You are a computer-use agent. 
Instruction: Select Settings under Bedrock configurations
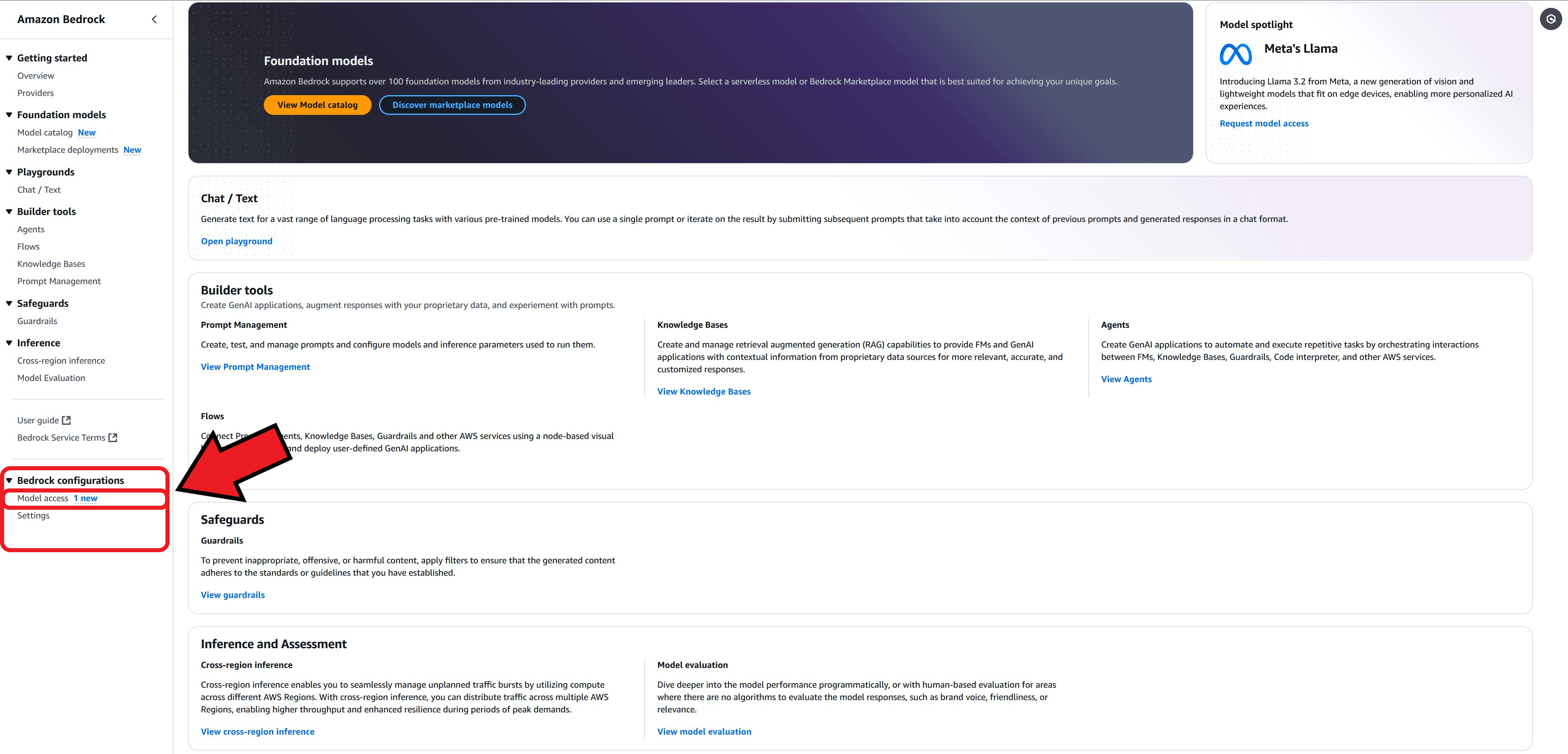pos(33,515)
